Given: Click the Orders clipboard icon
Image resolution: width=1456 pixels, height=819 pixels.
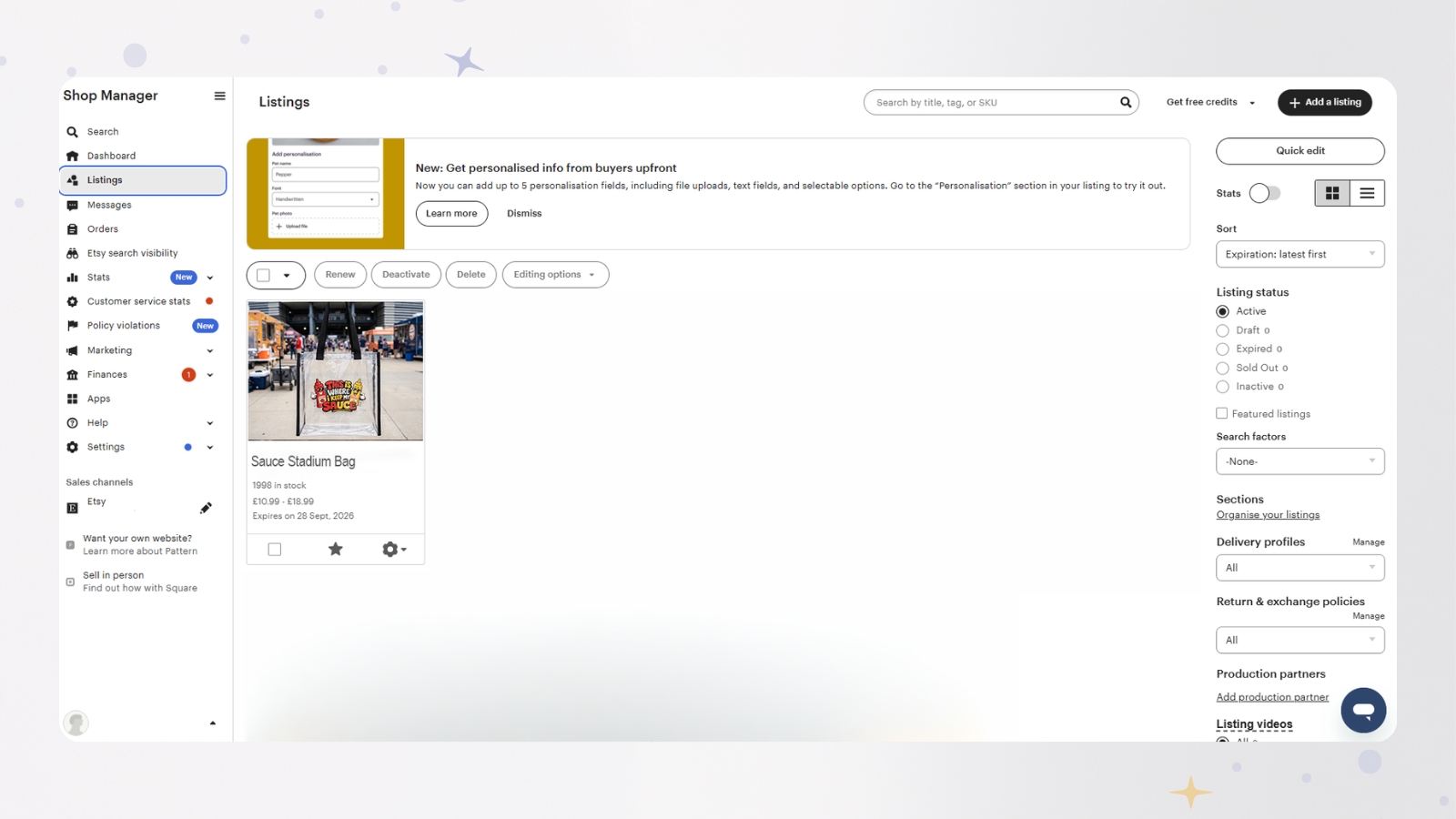Looking at the screenshot, I should [x=72, y=229].
